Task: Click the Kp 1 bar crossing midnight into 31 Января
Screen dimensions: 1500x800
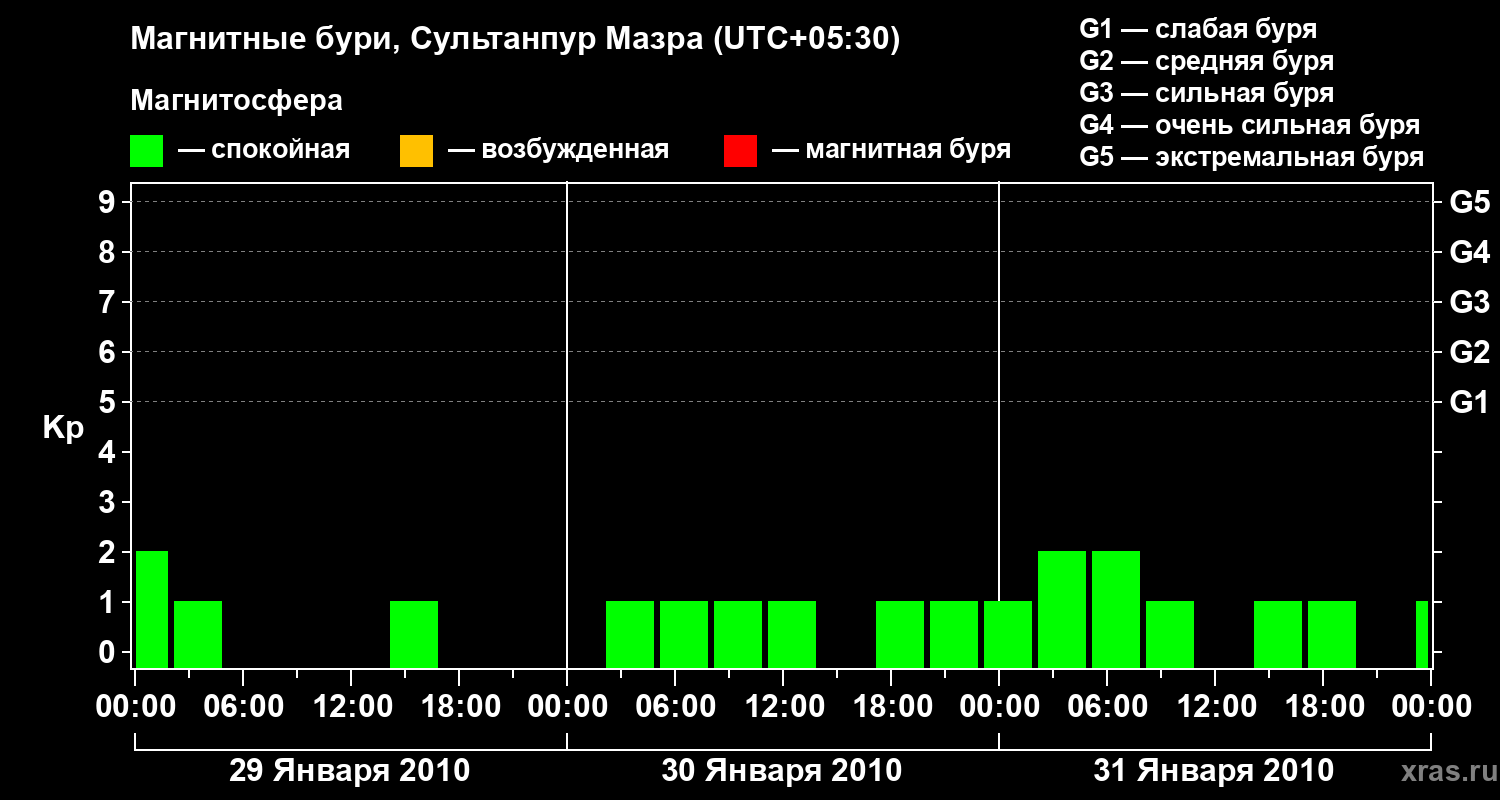Action: (x=1008, y=634)
